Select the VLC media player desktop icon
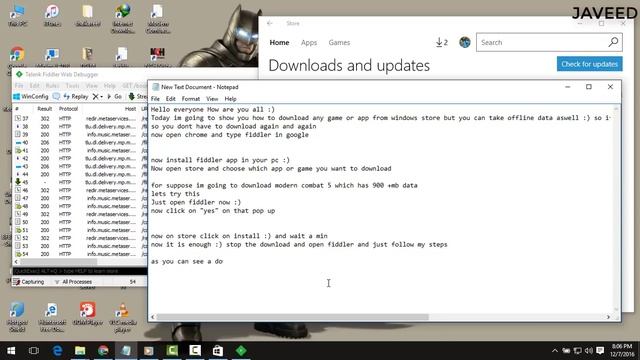 [x=122, y=318]
